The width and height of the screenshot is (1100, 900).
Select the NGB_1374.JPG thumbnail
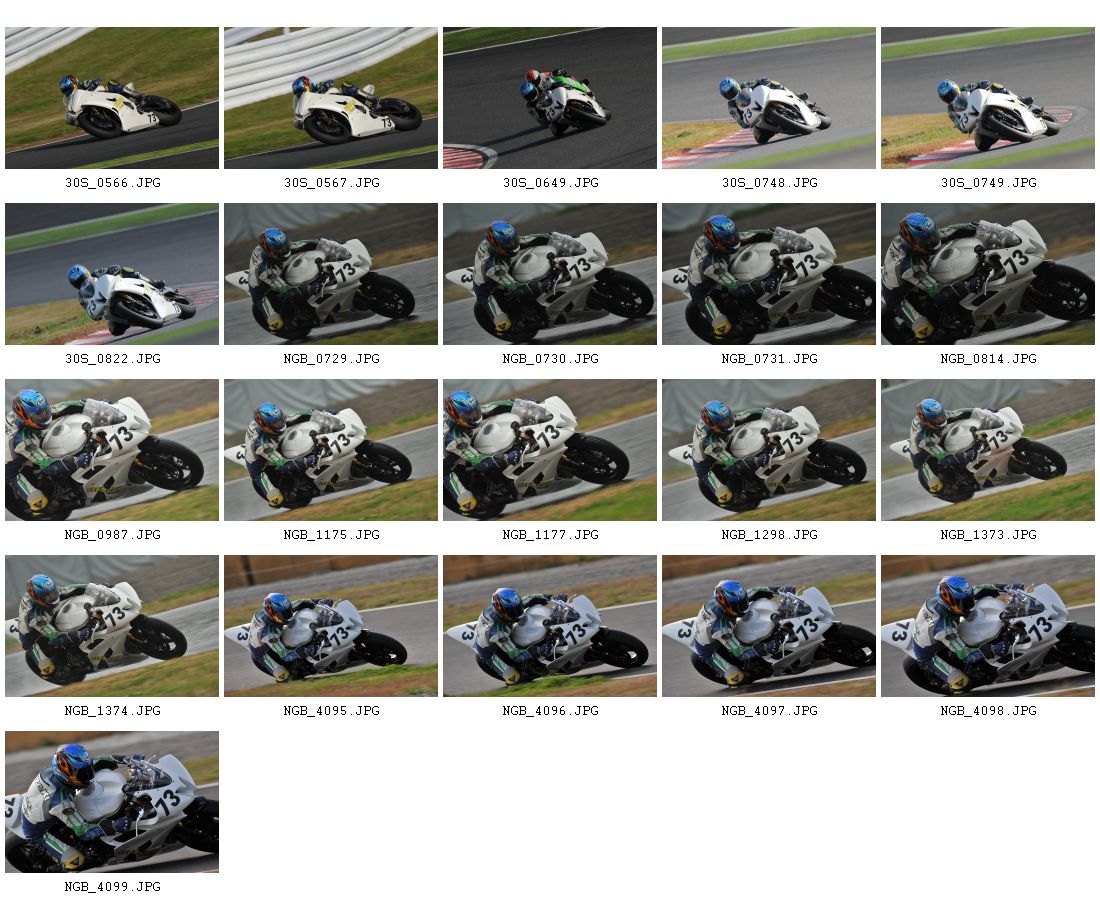pos(112,626)
